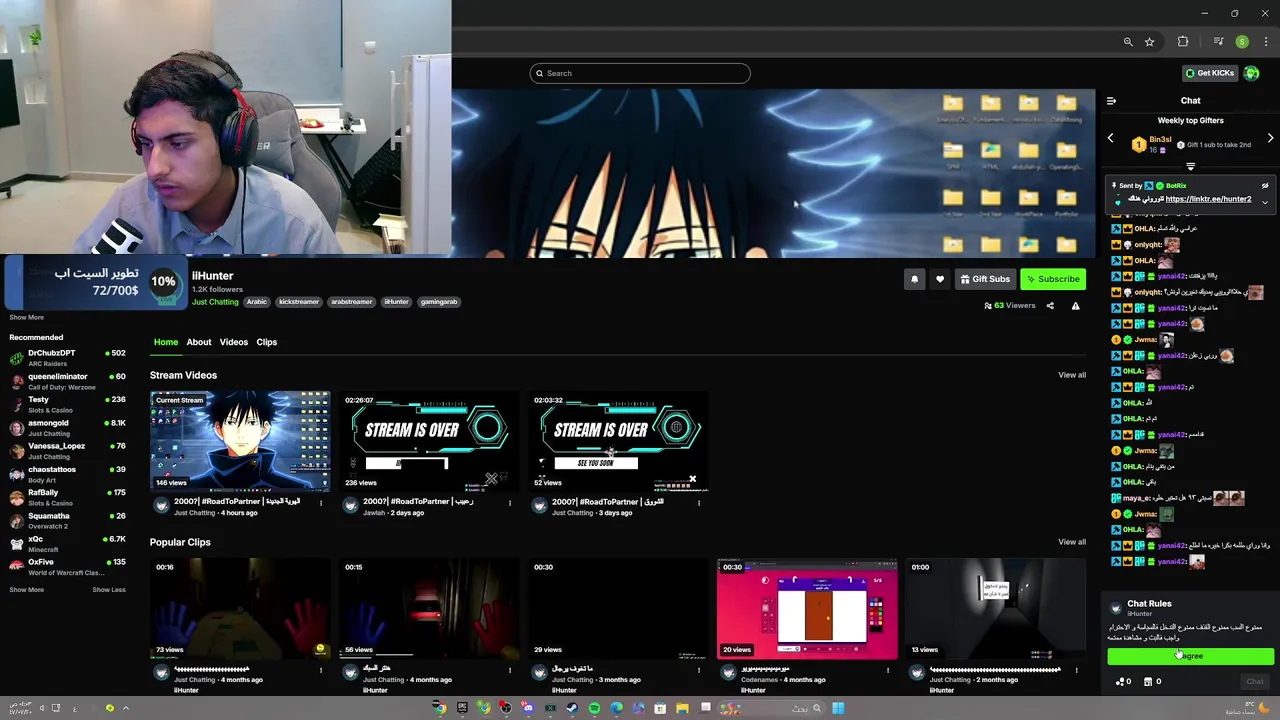
Task: Switch to the Clips tab
Action: tap(267, 342)
